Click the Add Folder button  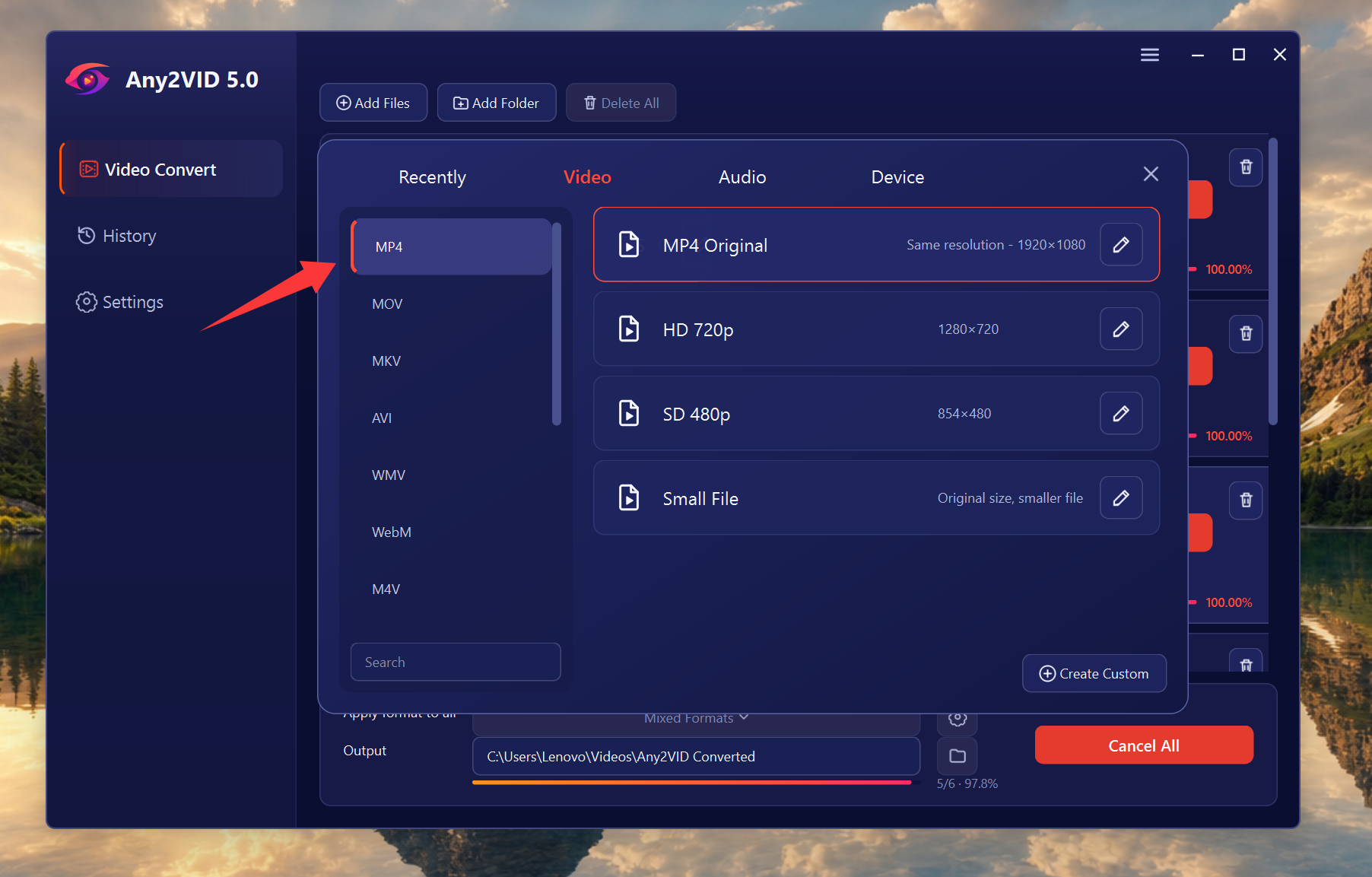coord(497,103)
